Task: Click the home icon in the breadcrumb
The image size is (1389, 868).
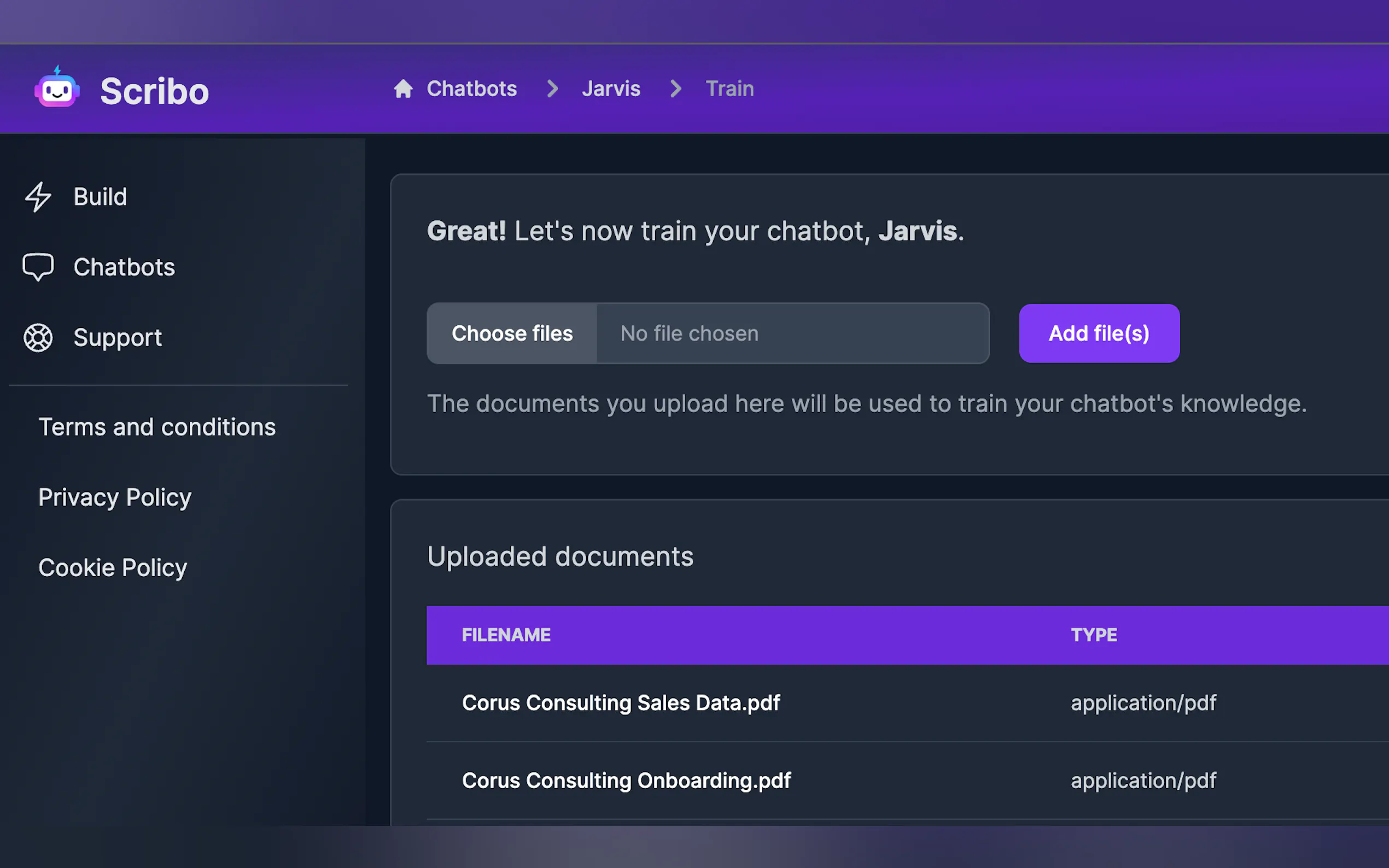Action: [403, 89]
